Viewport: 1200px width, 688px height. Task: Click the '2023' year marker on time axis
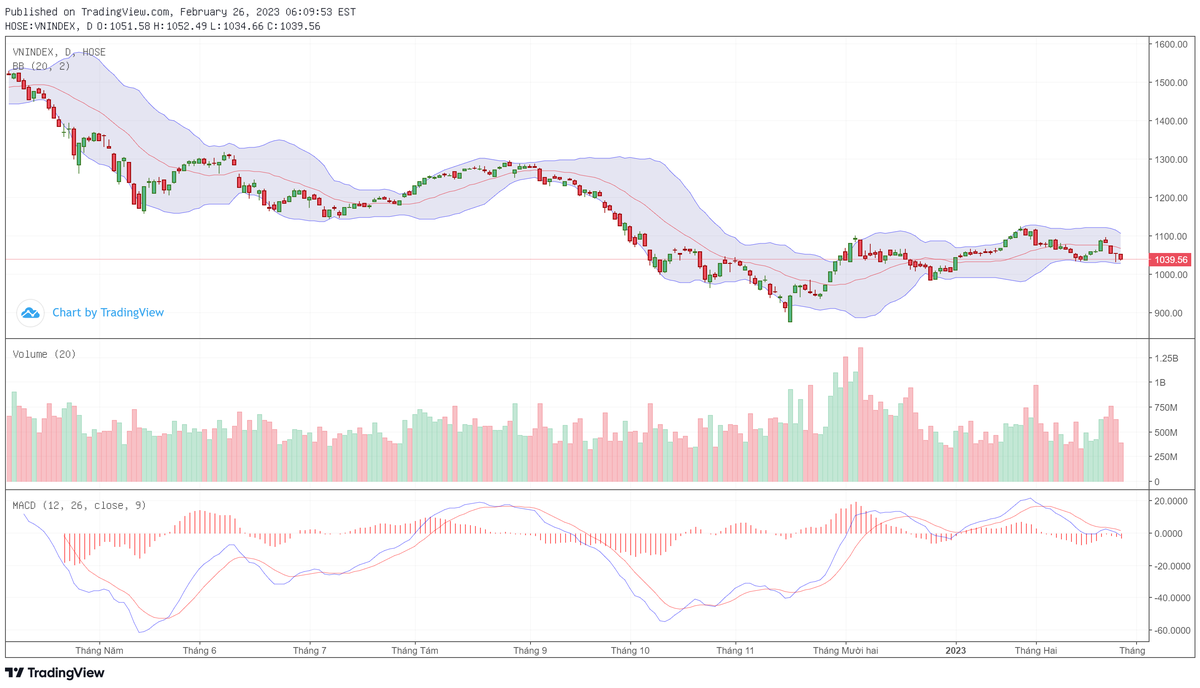click(956, 650)
